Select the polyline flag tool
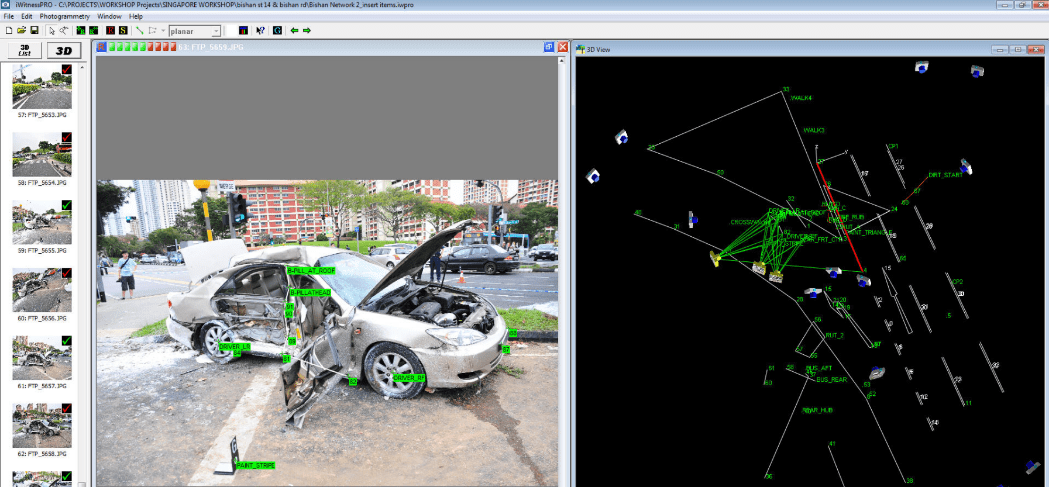The height and width of the screenshot is (487, 1049). coord(153,30)
